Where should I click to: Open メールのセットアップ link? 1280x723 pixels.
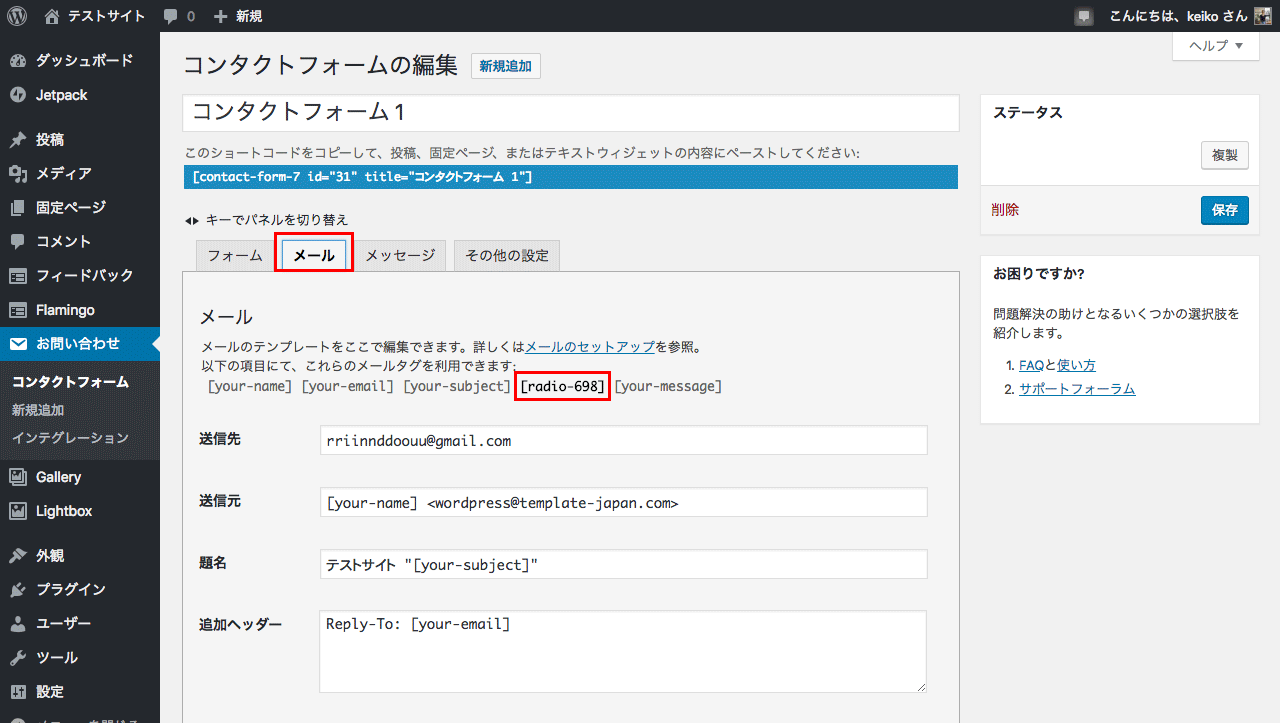click(x=590, y=347)
